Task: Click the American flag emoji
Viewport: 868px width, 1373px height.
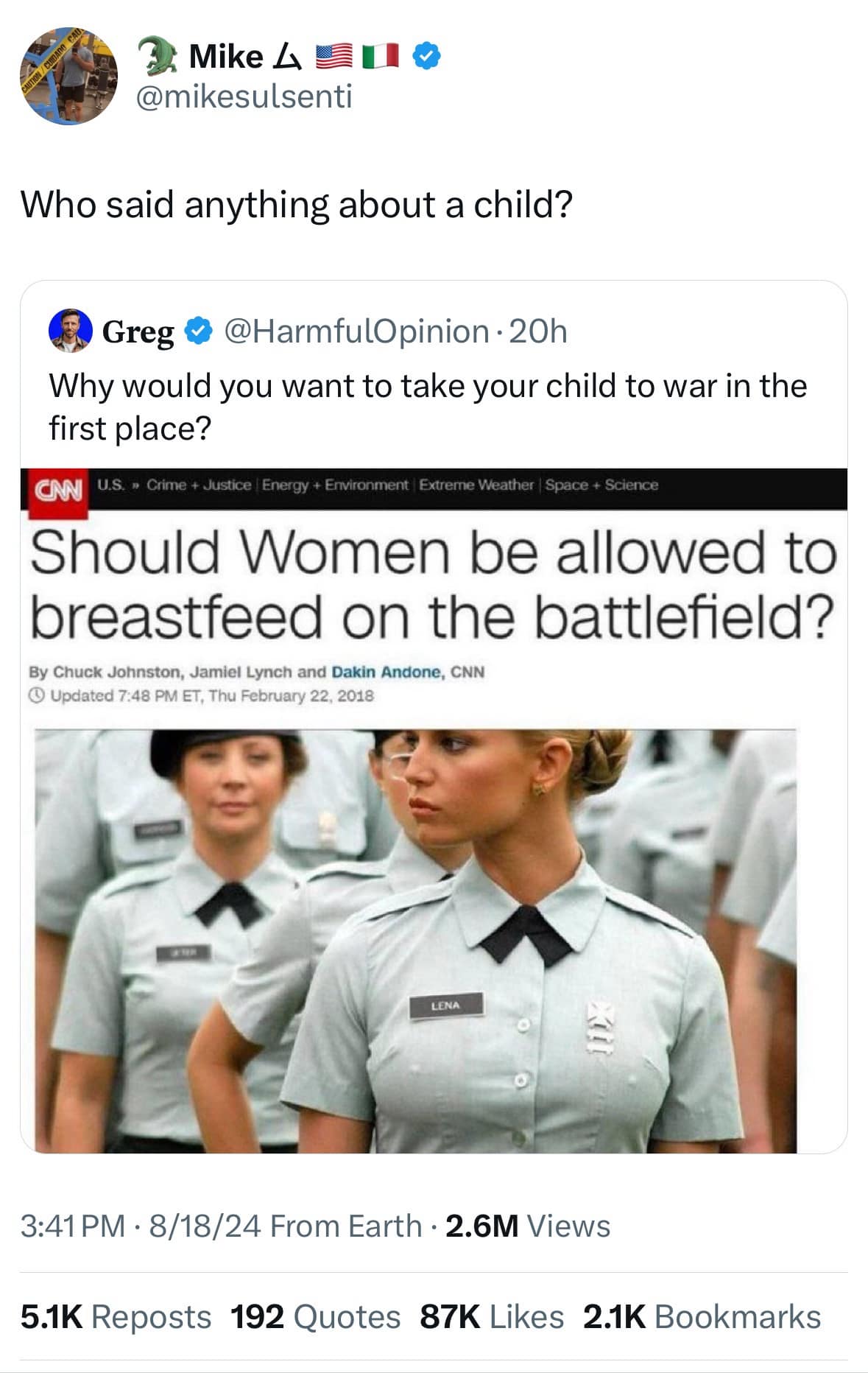Action: [334, 57]
